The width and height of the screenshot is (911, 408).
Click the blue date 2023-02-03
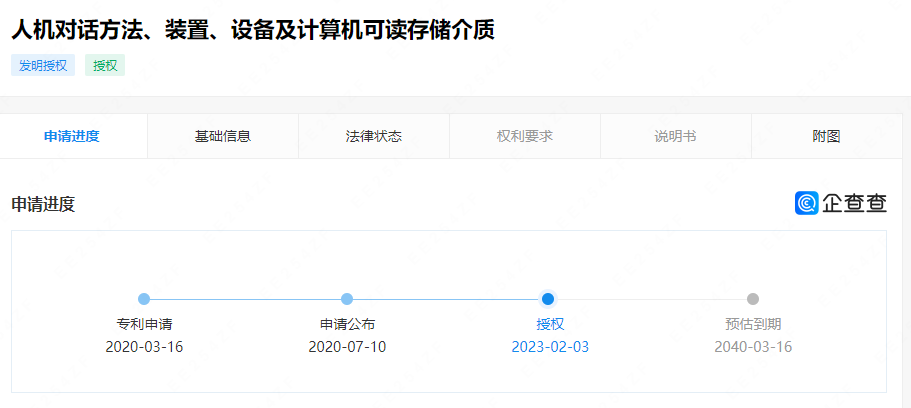point(550,347)
